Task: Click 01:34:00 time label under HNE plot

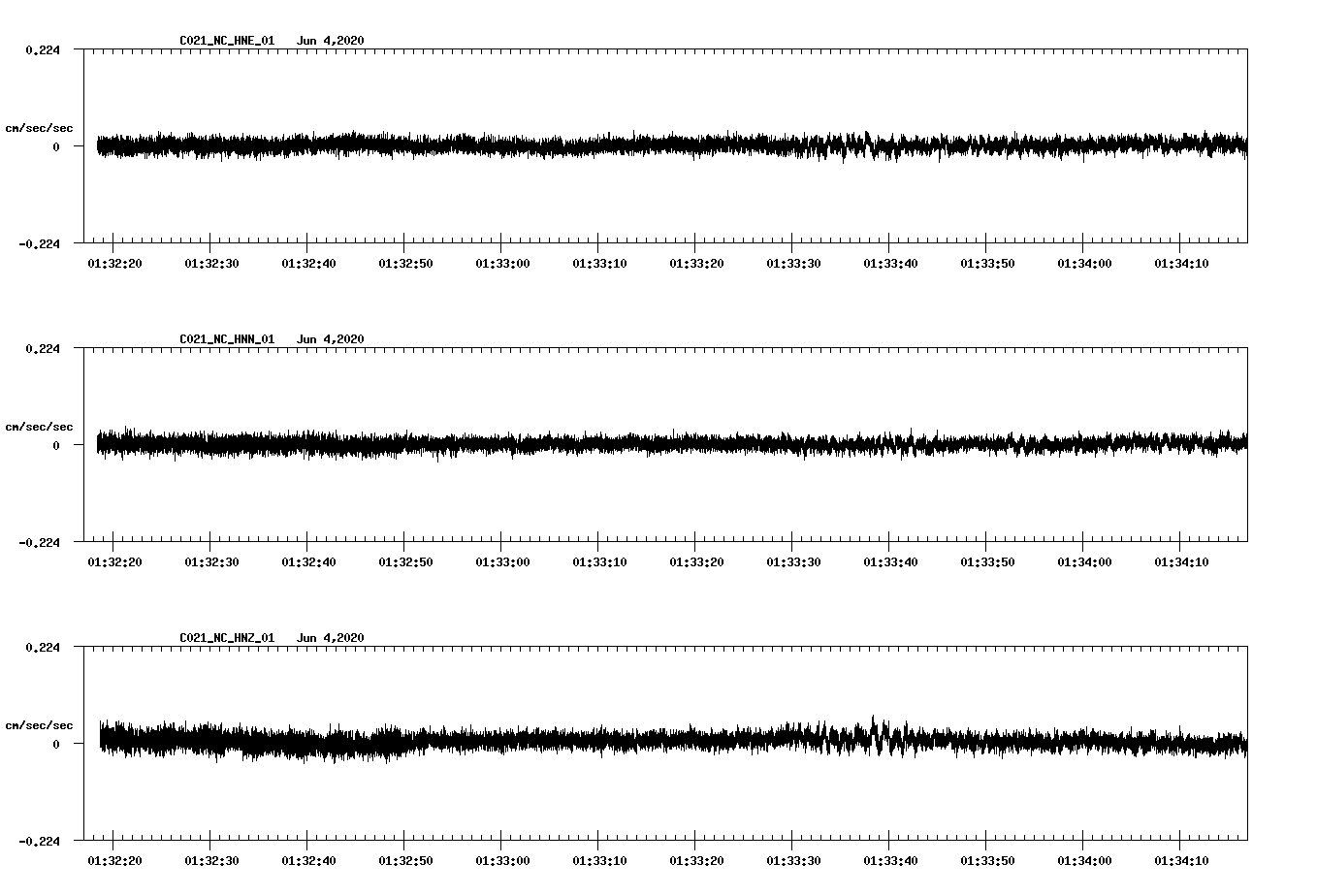Action: pos(1084,264)
